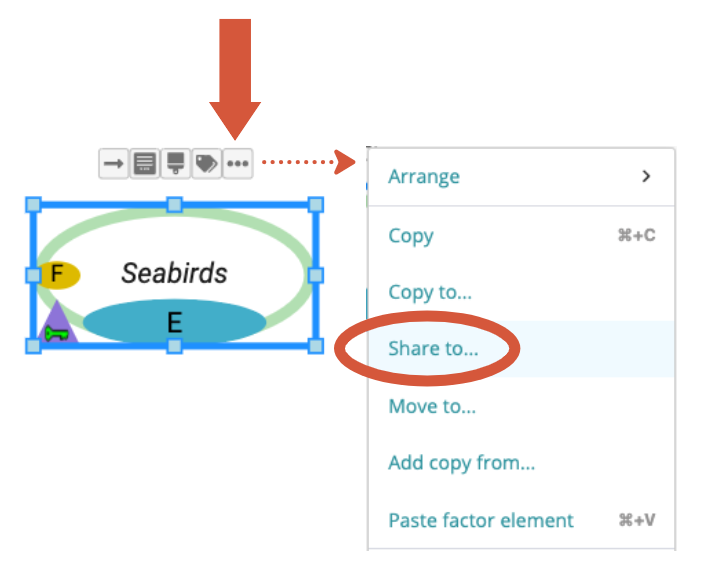Select the Share to... option
Image resolution: width=706 pixels, height=574 pixels.
(x=433, y=349)
